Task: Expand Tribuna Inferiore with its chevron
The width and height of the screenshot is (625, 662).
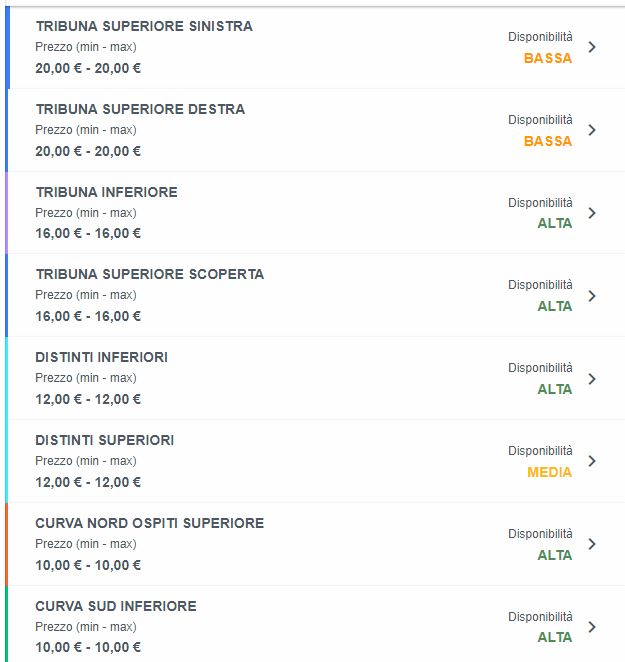Action: click(x=592, y=213)
